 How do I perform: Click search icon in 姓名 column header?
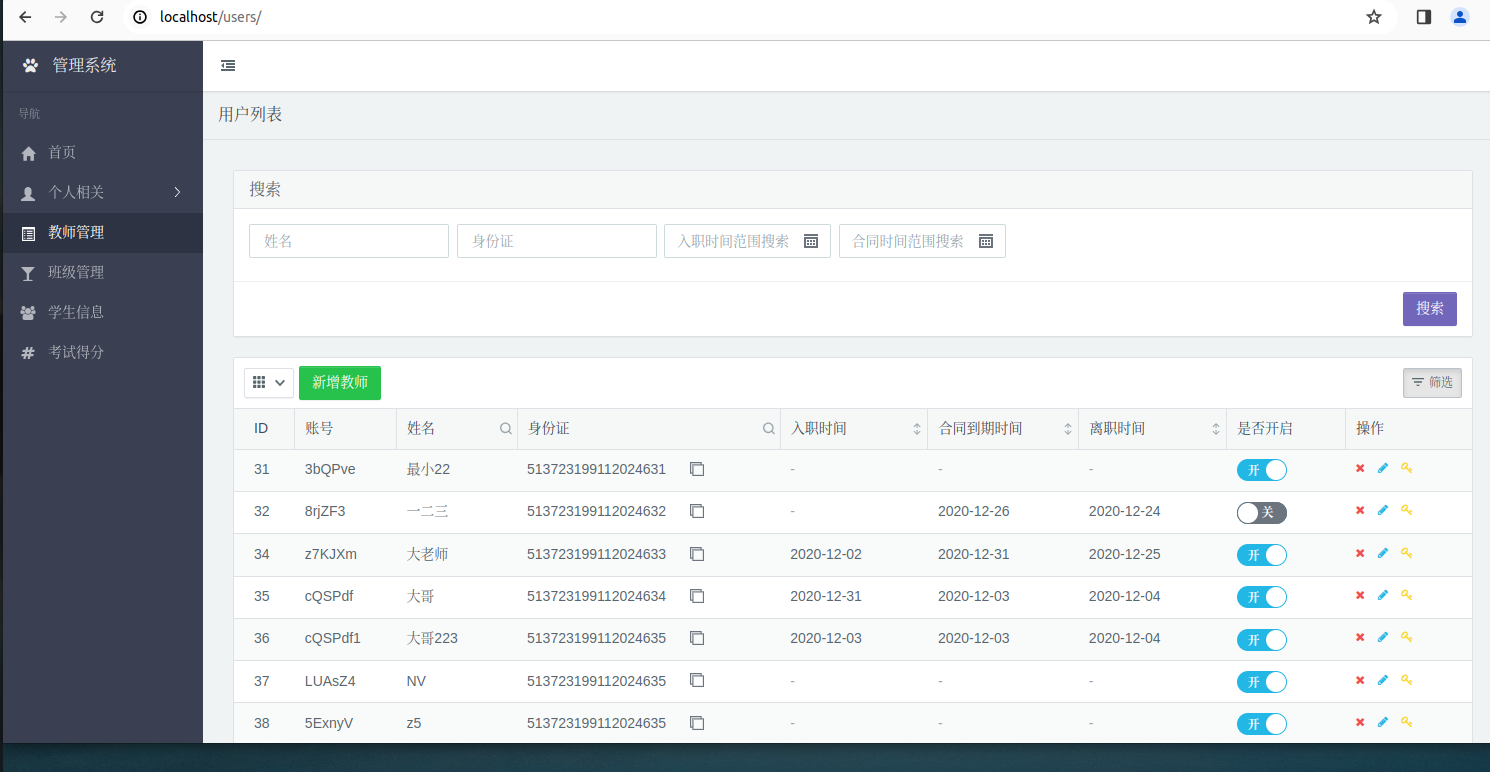(506, 429)
